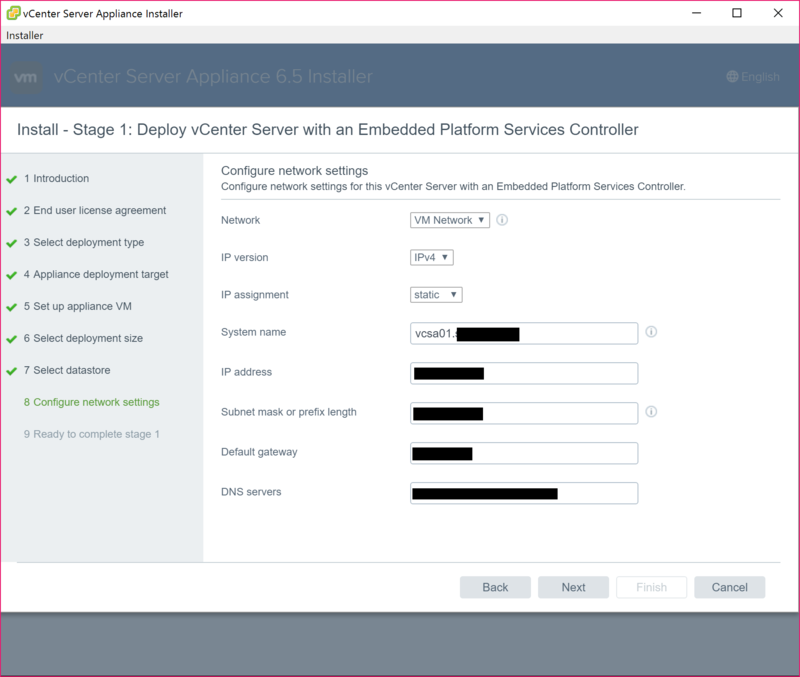
Task: Minimize the installer window
Action: (696, 13)
